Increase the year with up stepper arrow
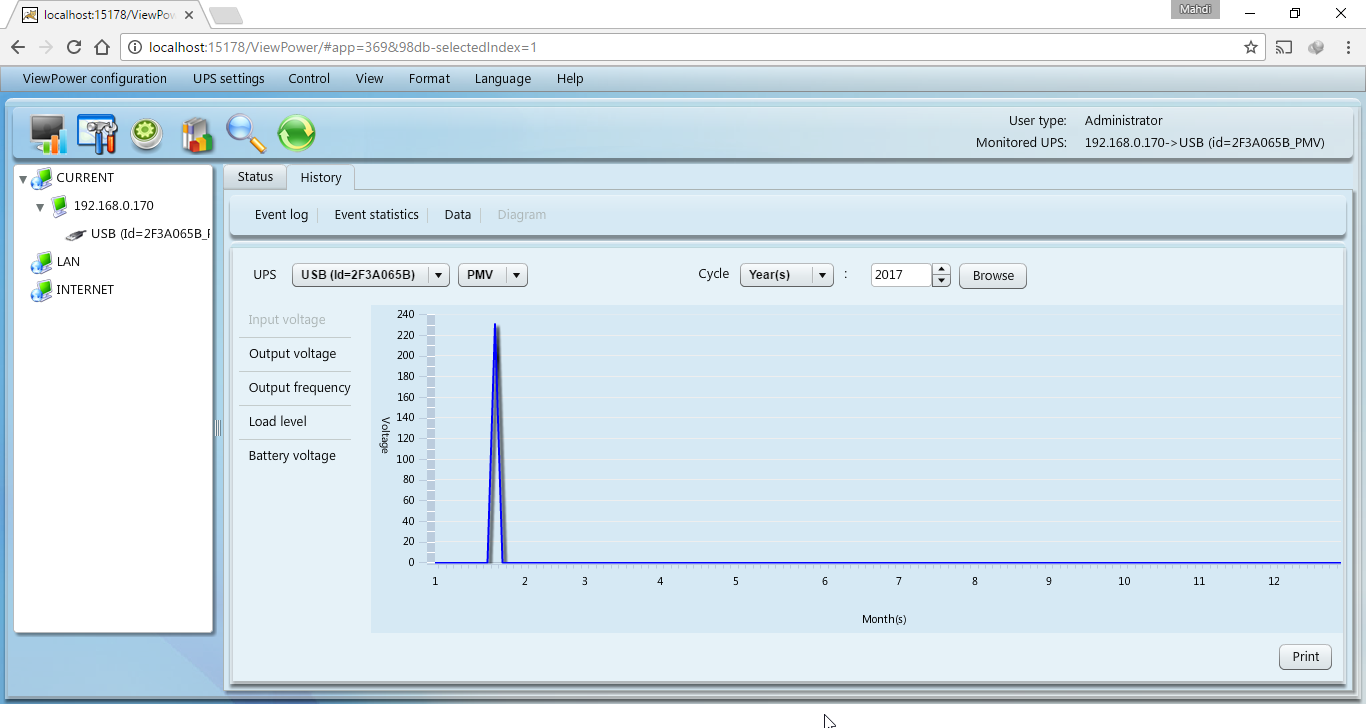This screenshot has height=728, width=1366. tap(940, 269)
